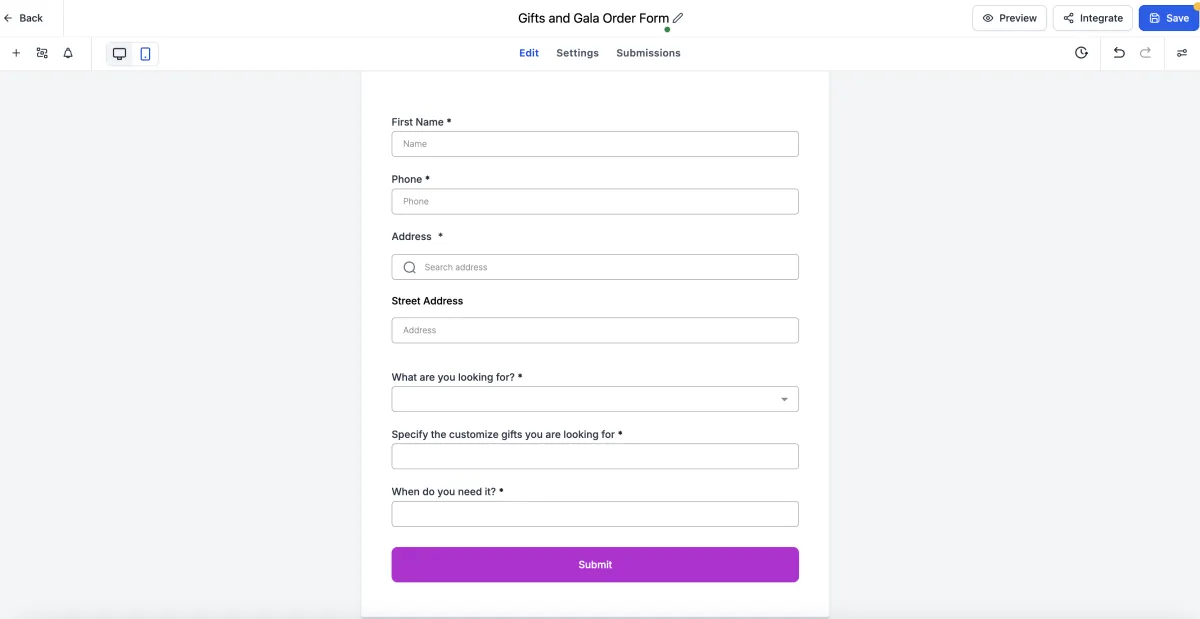Open the Integrate options
This screenshot has width=1200, height=619.
coord(1093,18)
